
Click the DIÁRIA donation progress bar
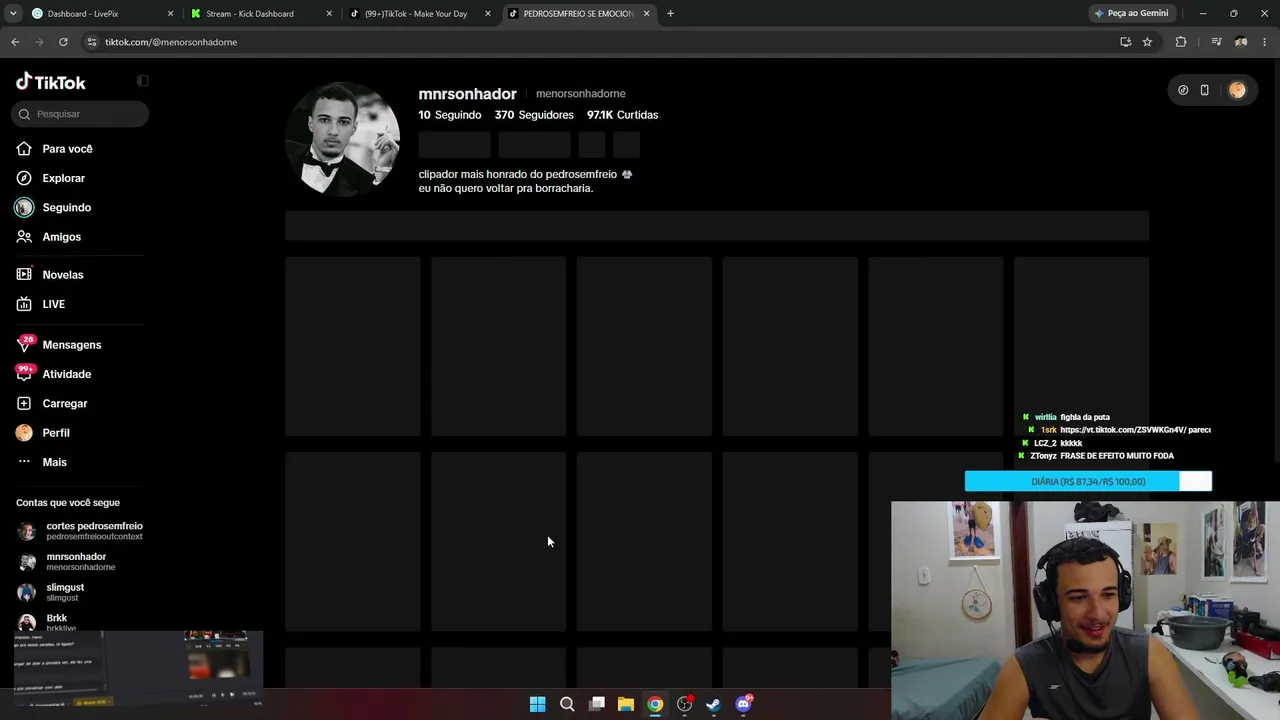(1088, 482)
